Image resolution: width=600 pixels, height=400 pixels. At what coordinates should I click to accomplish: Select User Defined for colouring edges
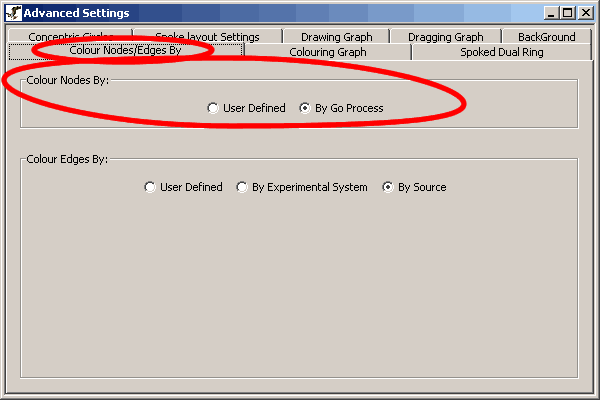click(x=150, y=187)
